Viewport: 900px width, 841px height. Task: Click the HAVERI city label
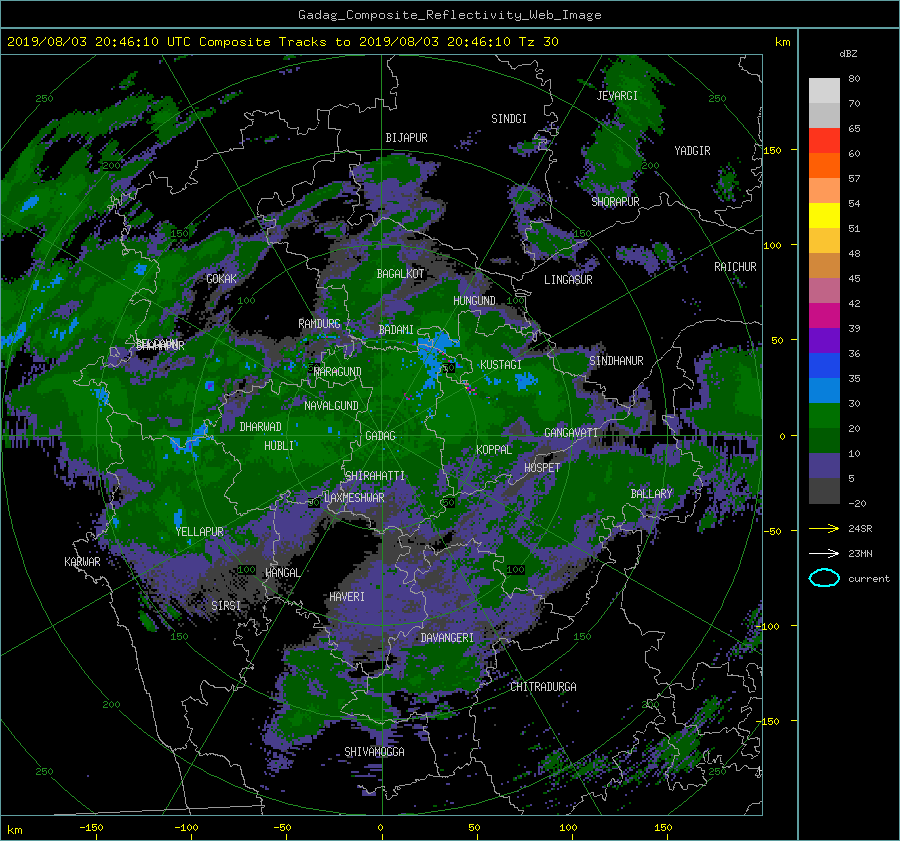click(347, 597)
